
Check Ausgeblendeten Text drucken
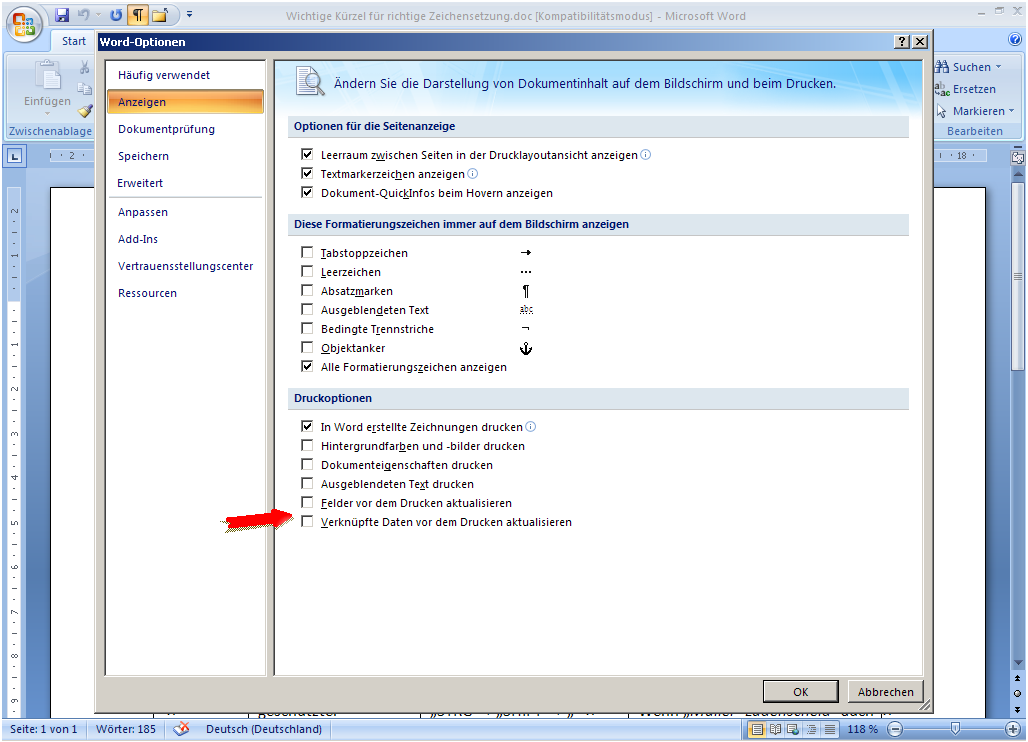pyautogui.click(x=307, y=484)
